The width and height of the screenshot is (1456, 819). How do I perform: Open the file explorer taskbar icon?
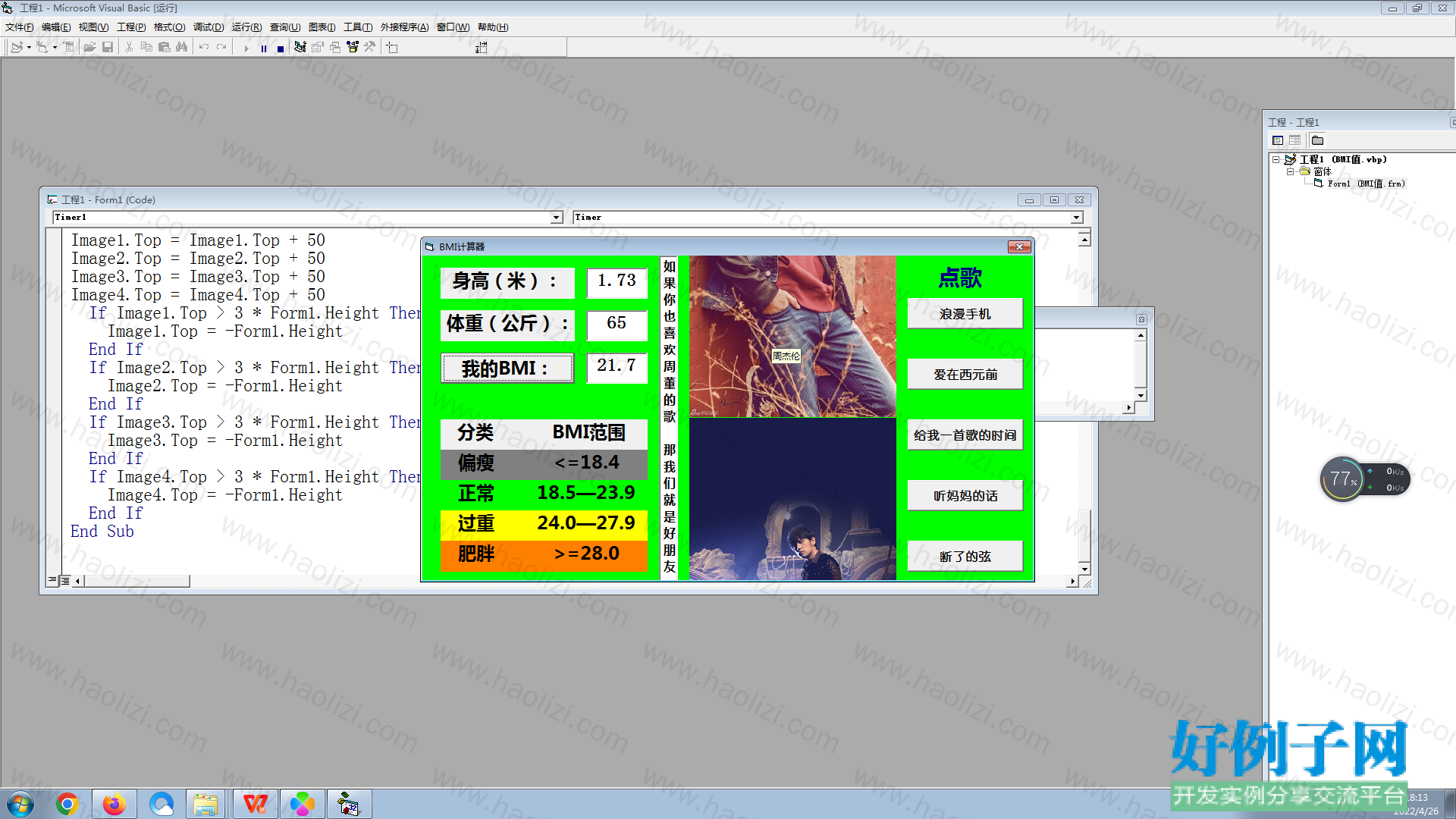(206, 804)
